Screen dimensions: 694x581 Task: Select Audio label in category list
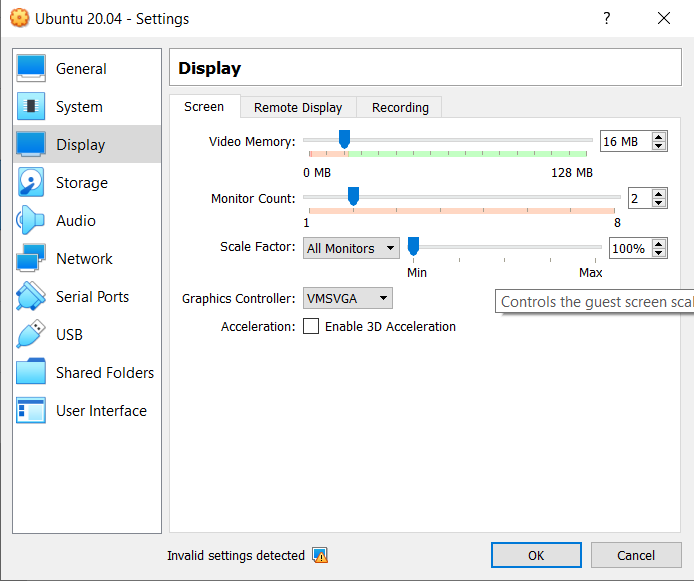click(76, 220)
